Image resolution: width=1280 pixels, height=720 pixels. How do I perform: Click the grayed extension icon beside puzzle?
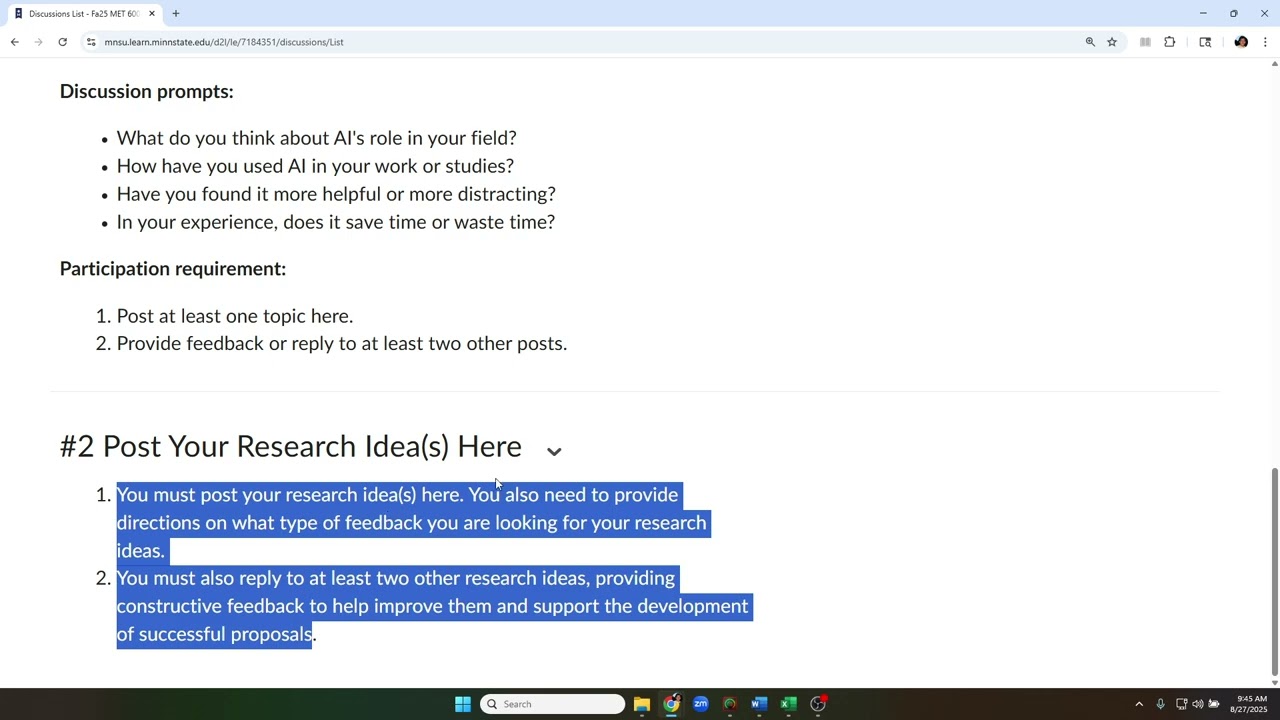tap(1145, 42)
